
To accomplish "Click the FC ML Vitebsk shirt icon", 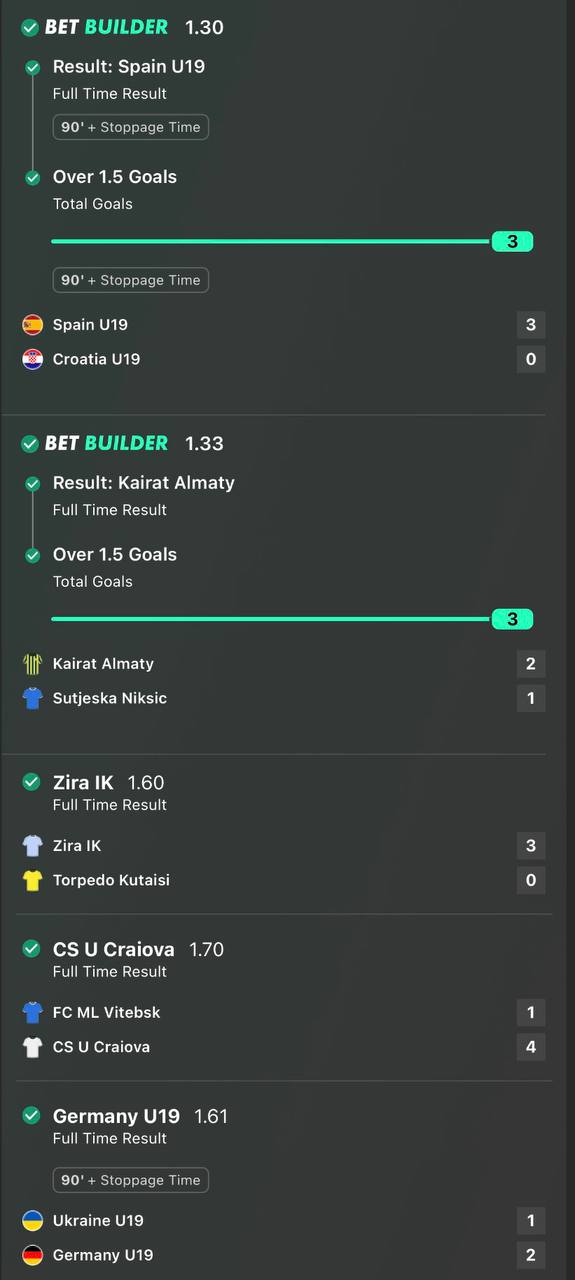I will point(33,1012).
